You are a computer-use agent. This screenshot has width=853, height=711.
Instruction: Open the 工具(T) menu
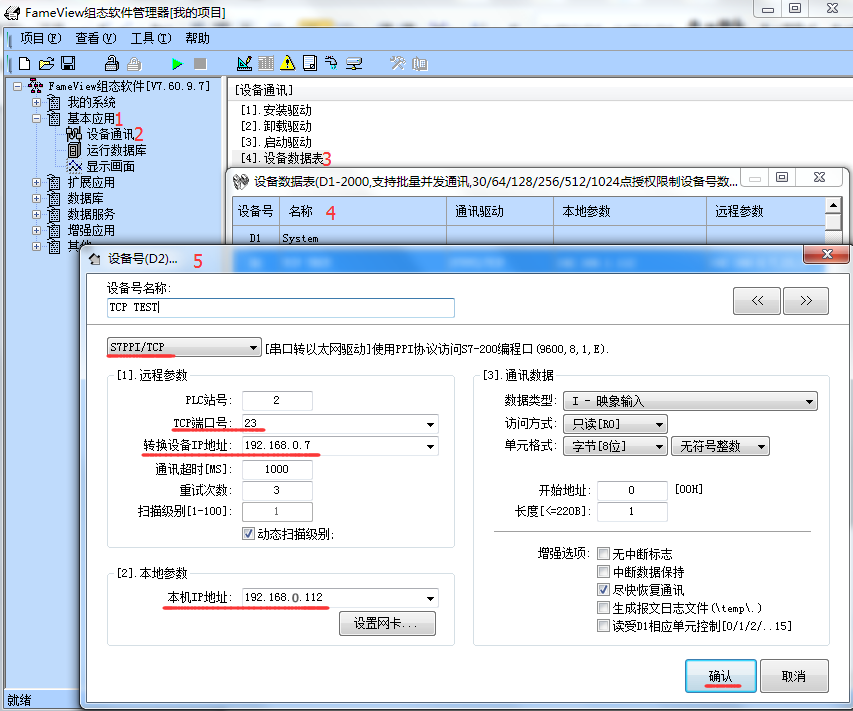[150, 39]
